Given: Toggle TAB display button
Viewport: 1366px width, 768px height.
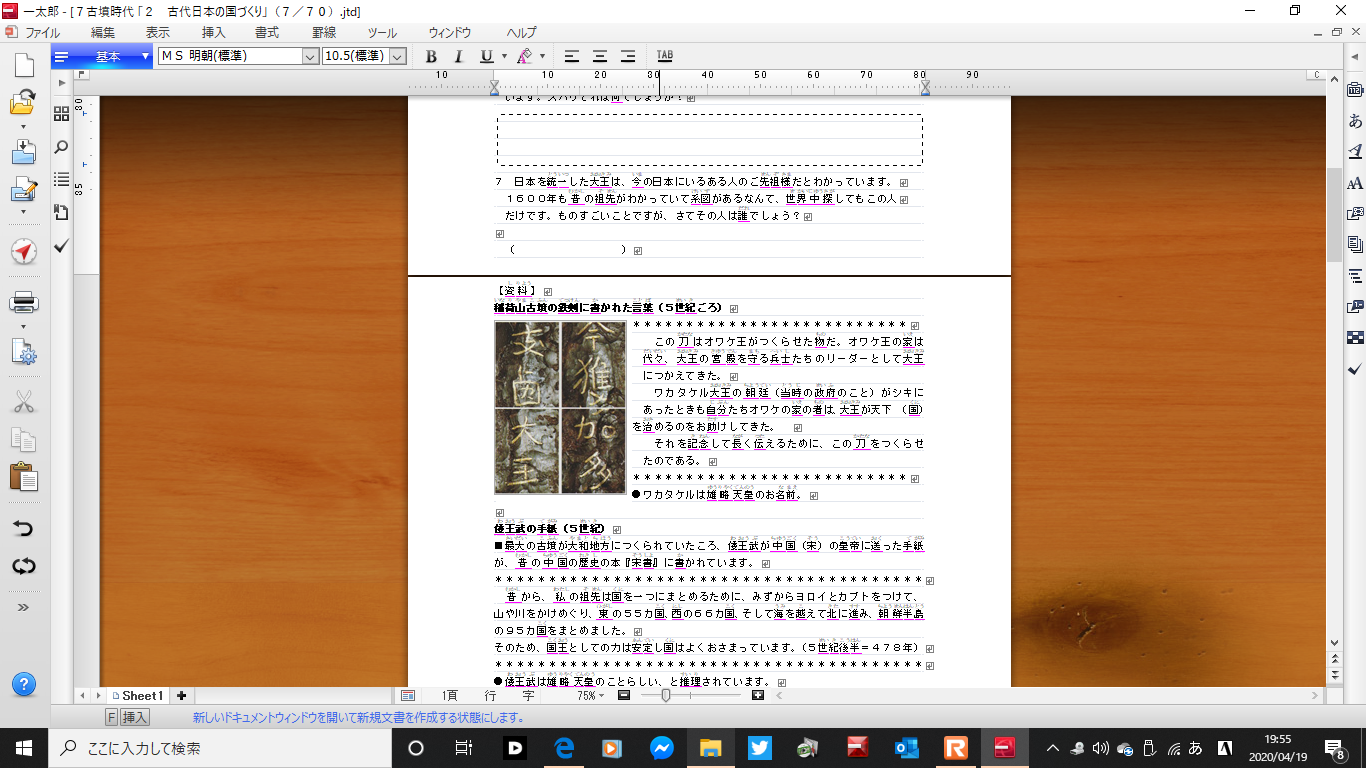Looking at the screenshot, I should (x=665, y=56).
